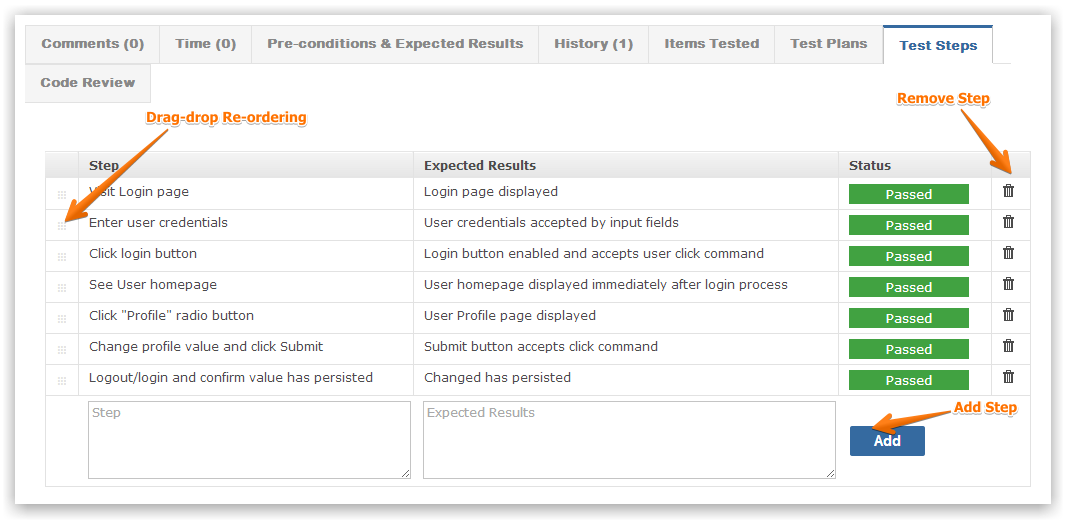Open the Comments (0) tab
The image size is (1066, 524).
(x=92, y=44)
